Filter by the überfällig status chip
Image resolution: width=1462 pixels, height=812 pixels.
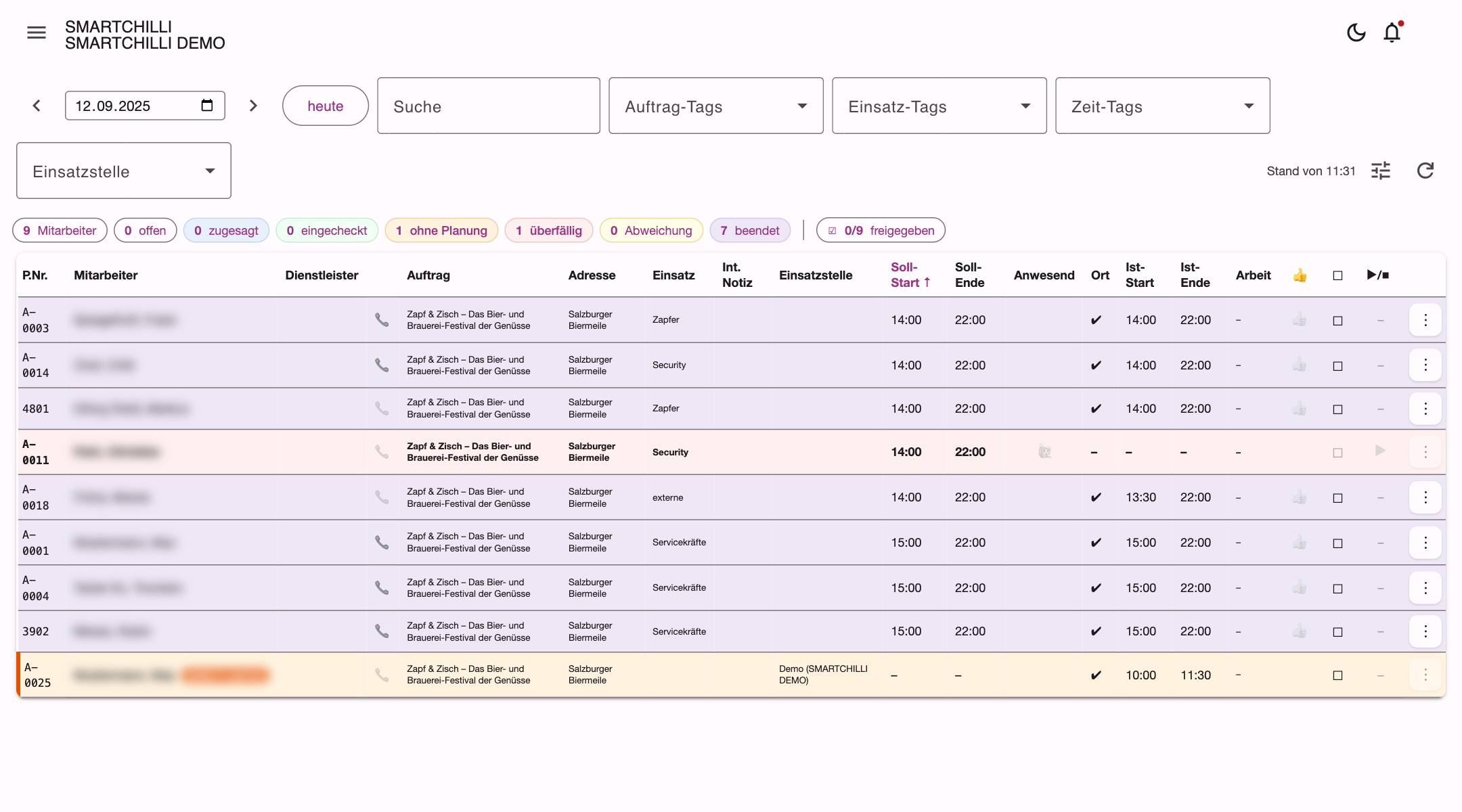point(549,230)
